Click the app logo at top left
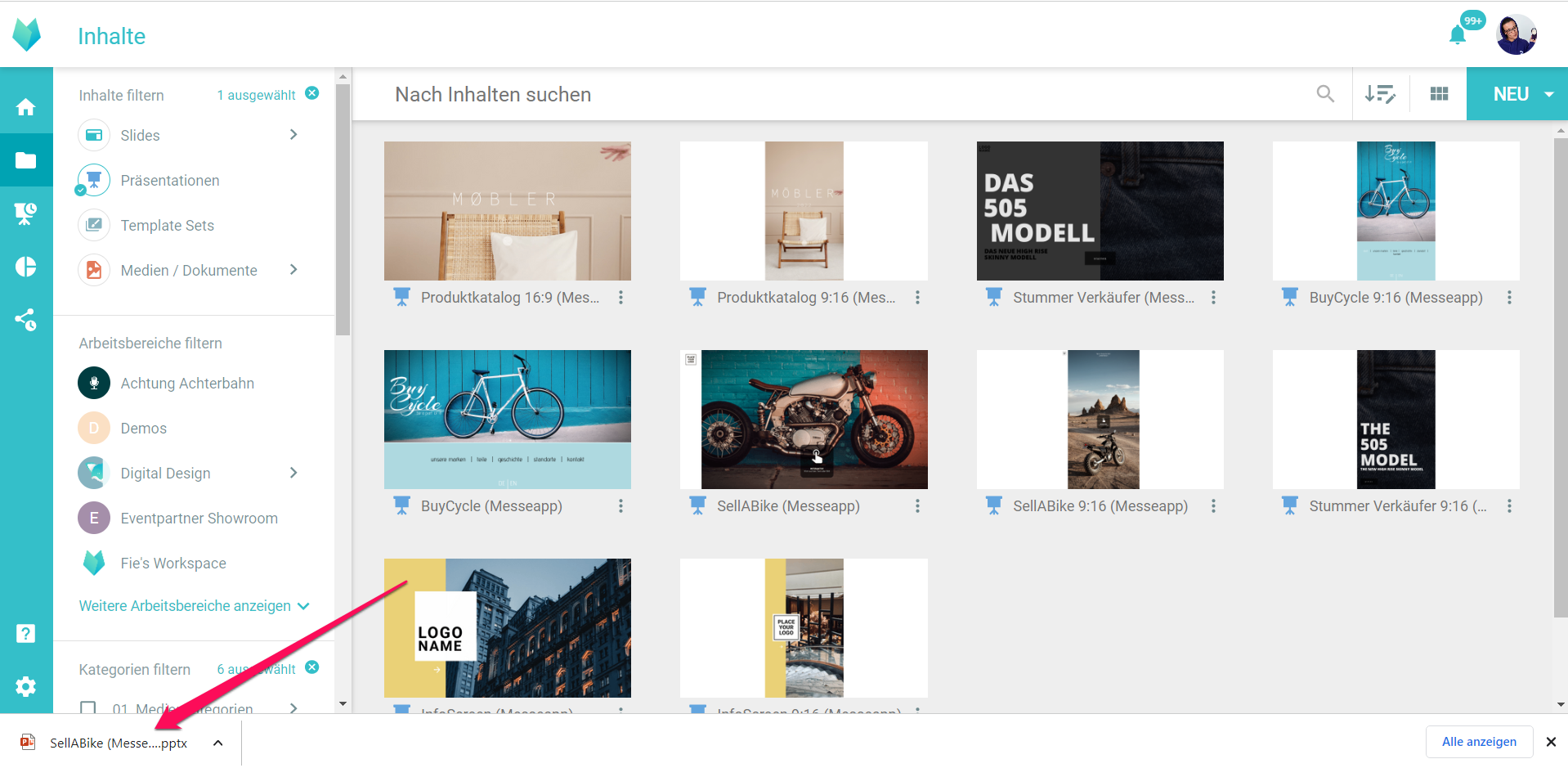 (27, 34)
